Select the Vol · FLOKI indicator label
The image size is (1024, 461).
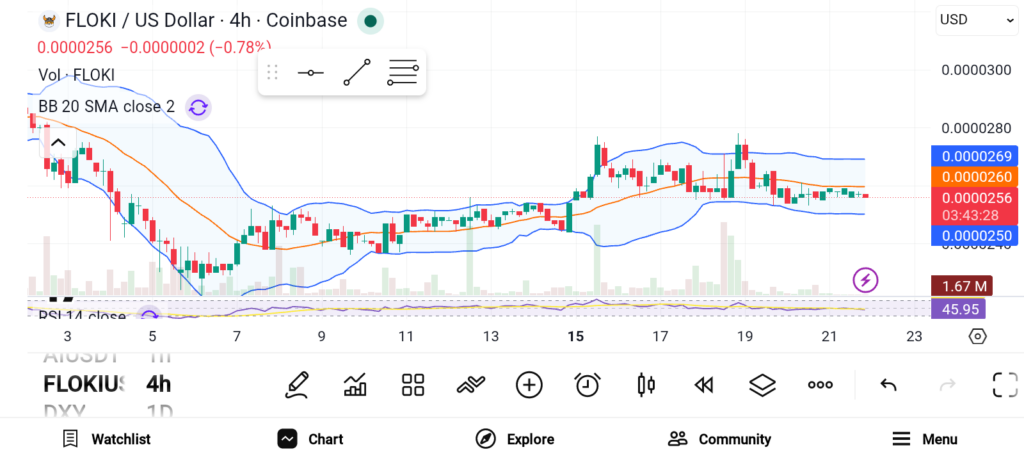tap(76, 75)
